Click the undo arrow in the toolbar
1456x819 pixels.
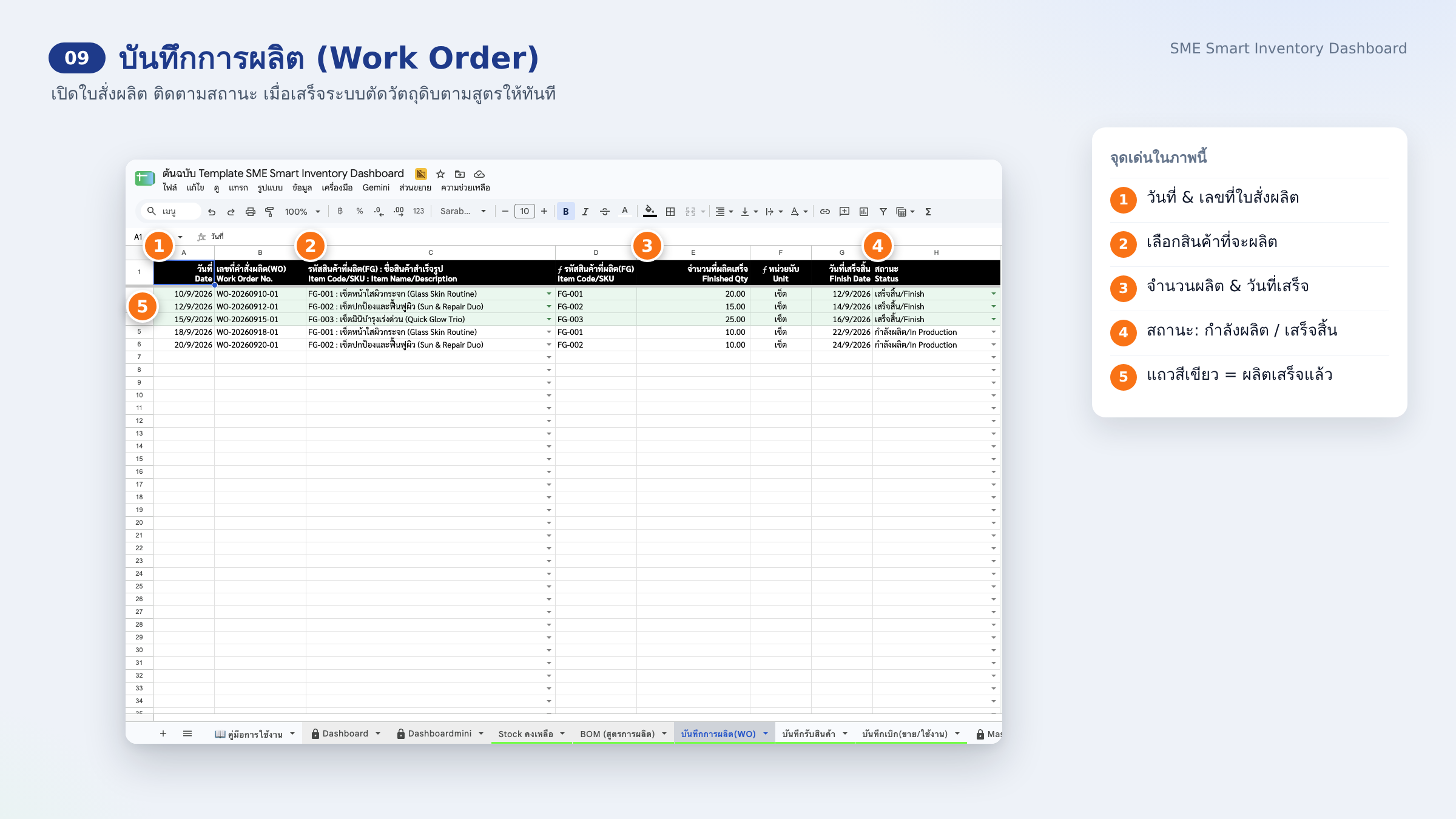tap(212, 212)
